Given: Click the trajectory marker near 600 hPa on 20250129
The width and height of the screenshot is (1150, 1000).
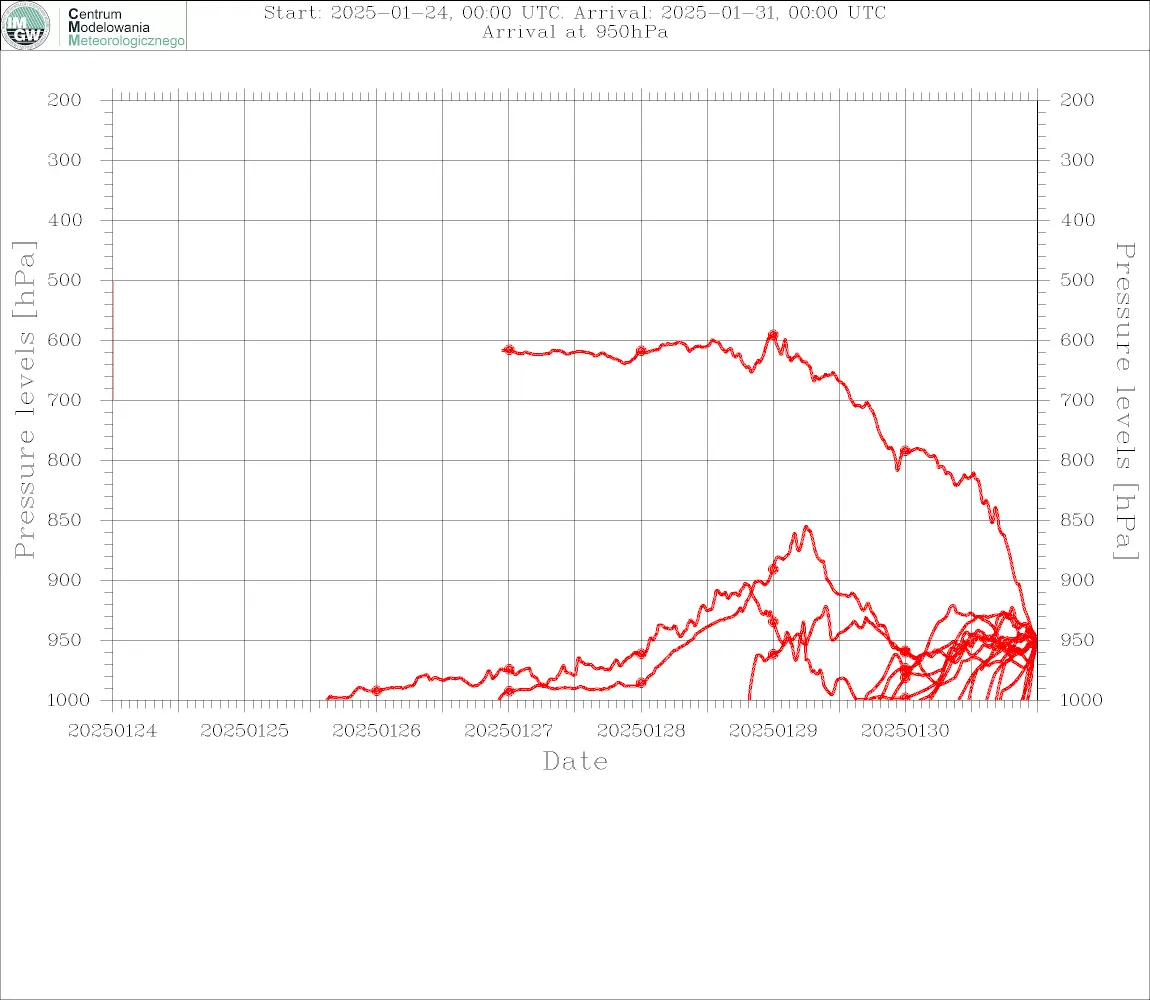Looking at the screenshot, I should coord(773,335).
